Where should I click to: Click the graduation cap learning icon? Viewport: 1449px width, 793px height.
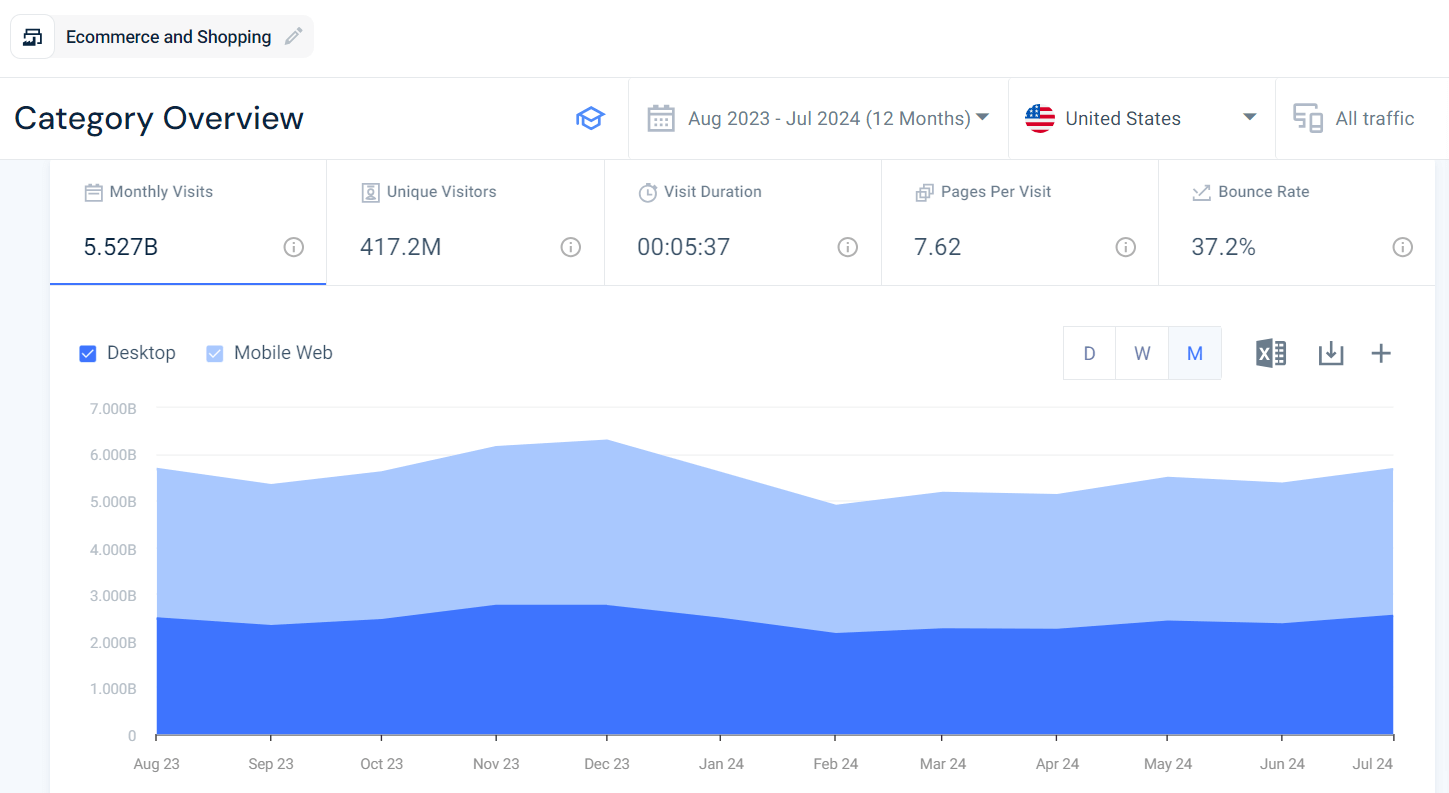[590, 118]
